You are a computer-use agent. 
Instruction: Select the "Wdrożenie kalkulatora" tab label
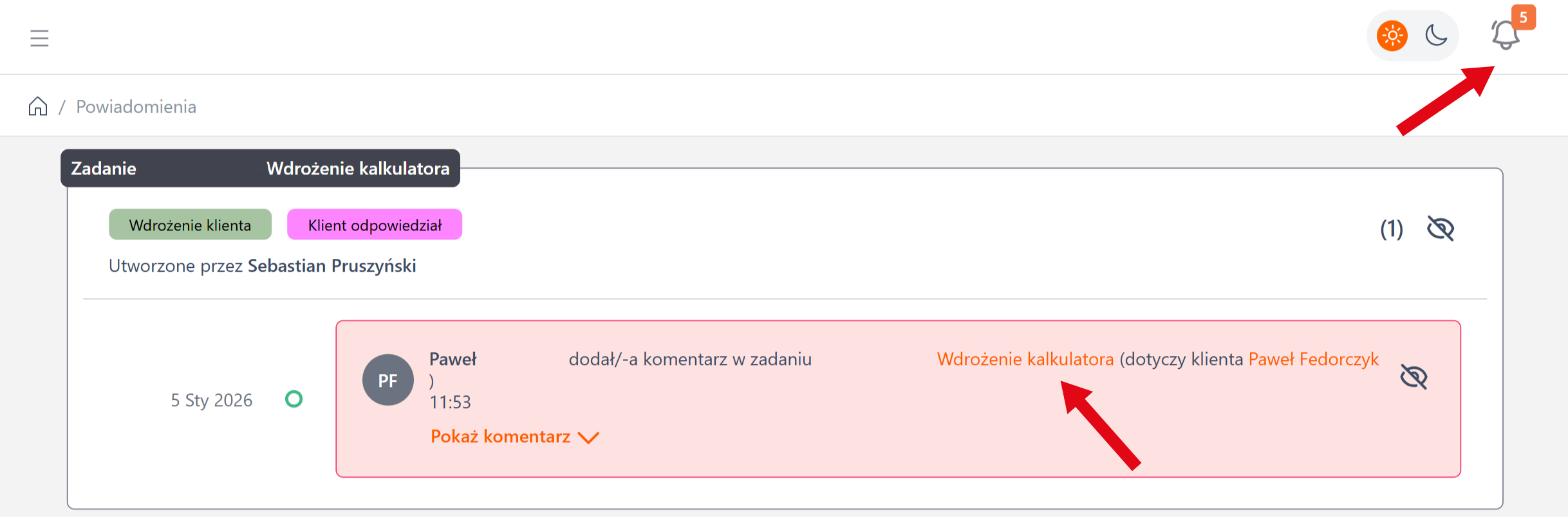(x=359, y=168)
